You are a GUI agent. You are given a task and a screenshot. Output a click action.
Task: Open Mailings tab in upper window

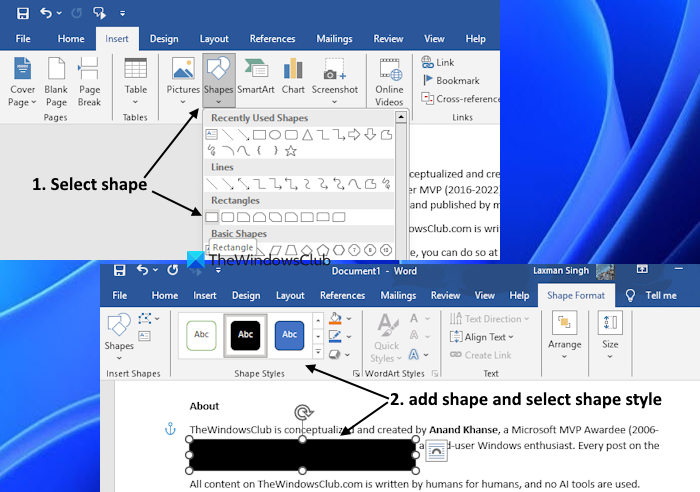pos(334,39)
